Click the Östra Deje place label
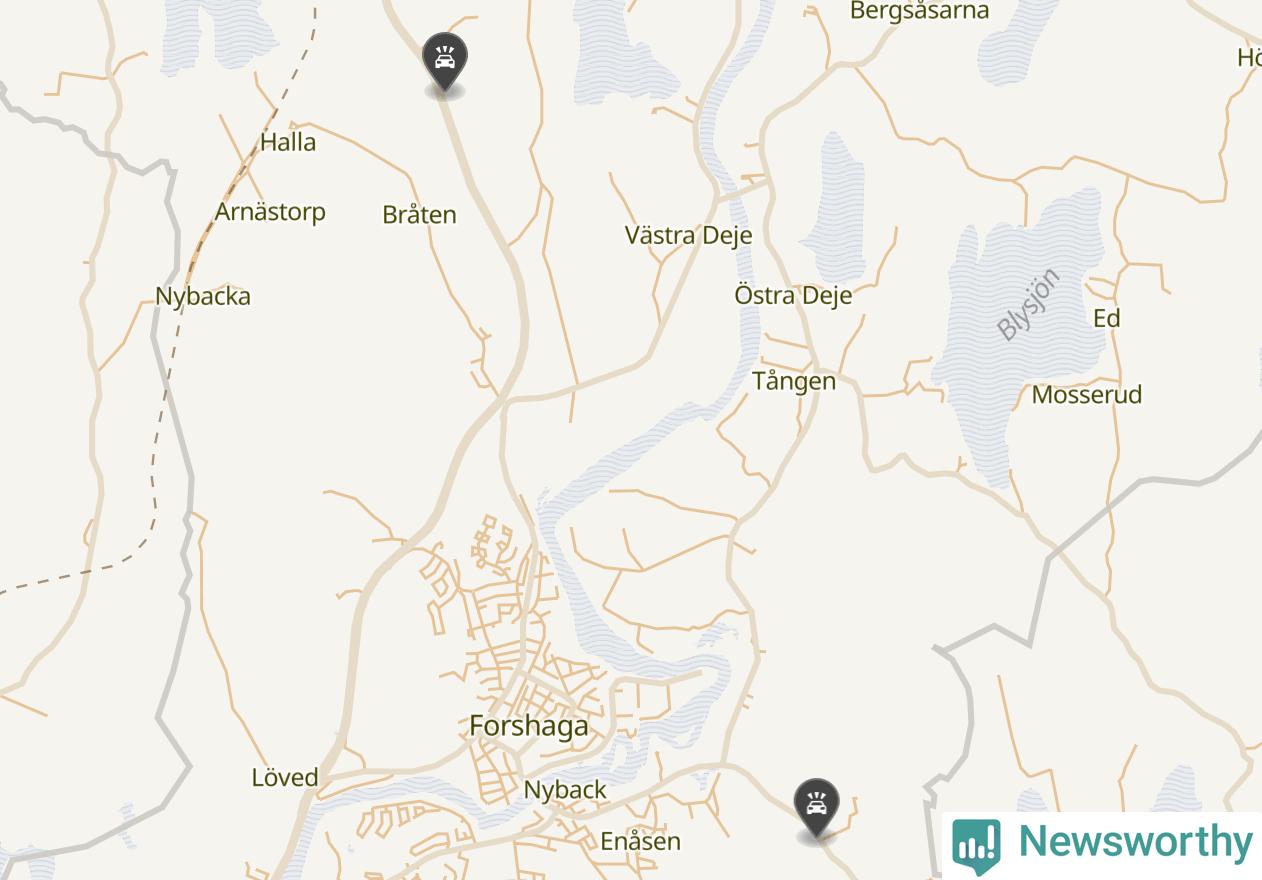1262x880 pixels. point(793,295)
